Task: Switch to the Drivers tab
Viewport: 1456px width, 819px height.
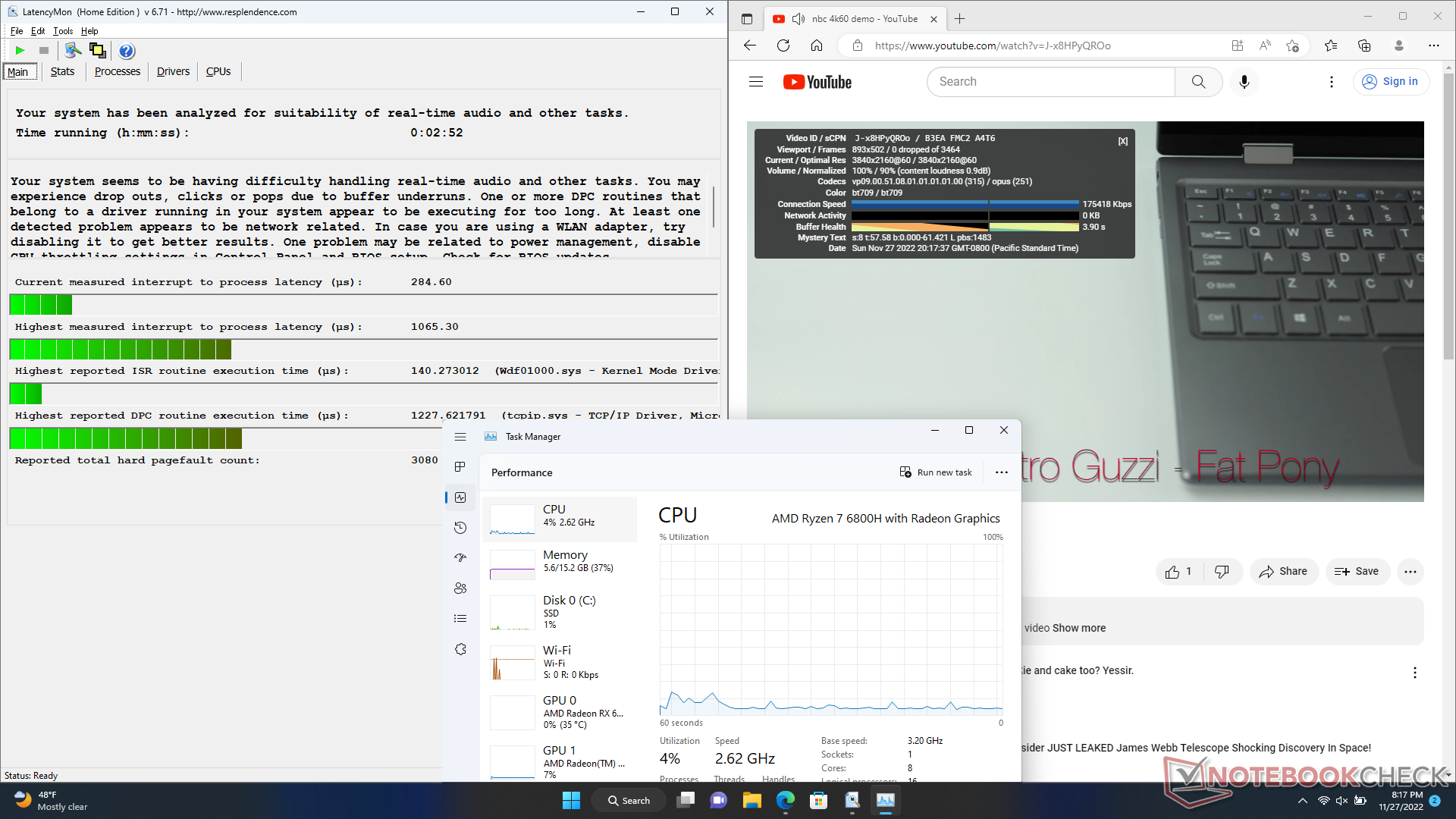Action: coord(173,71)
